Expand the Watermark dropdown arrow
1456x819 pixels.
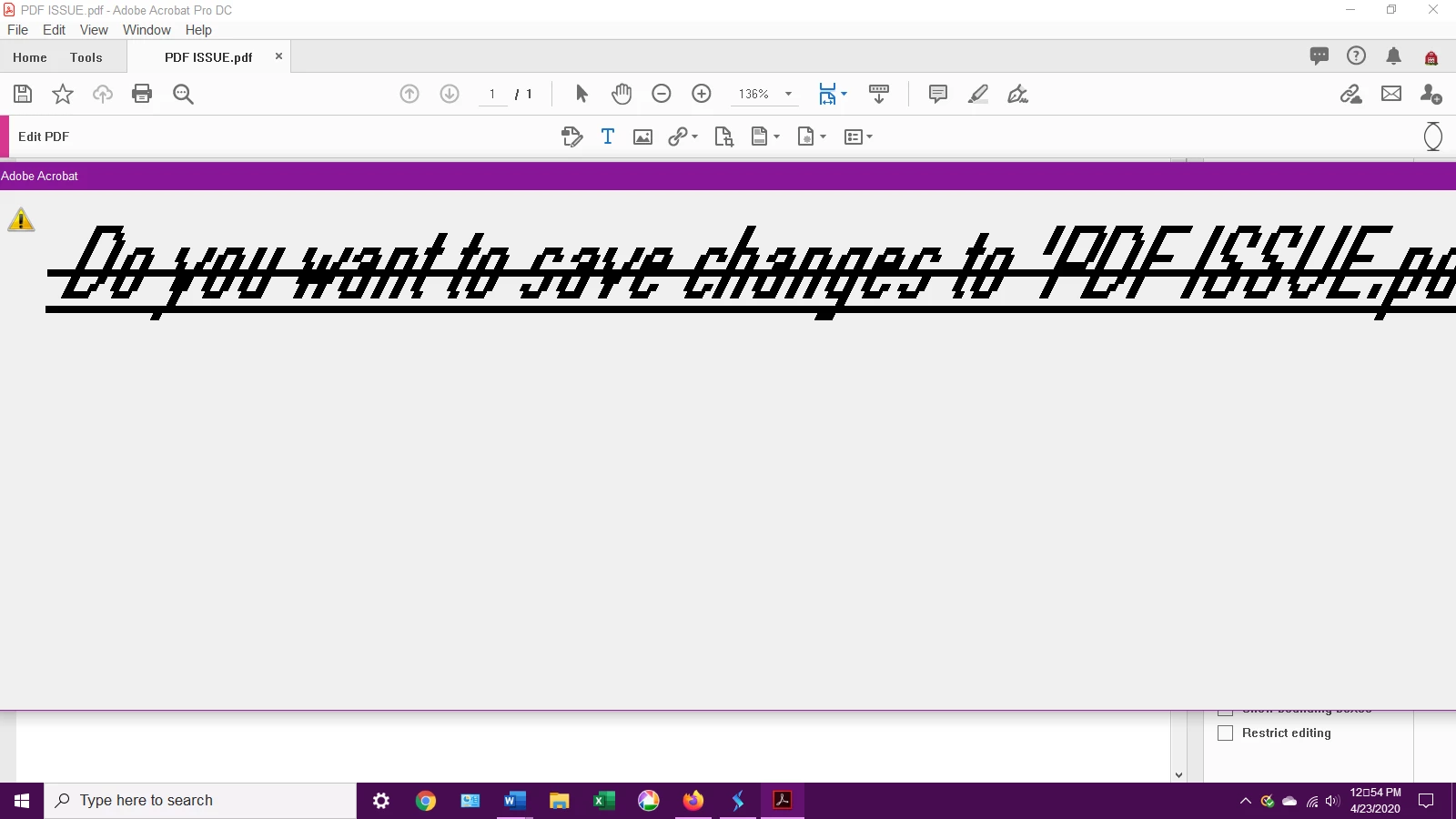coord(824,136)
